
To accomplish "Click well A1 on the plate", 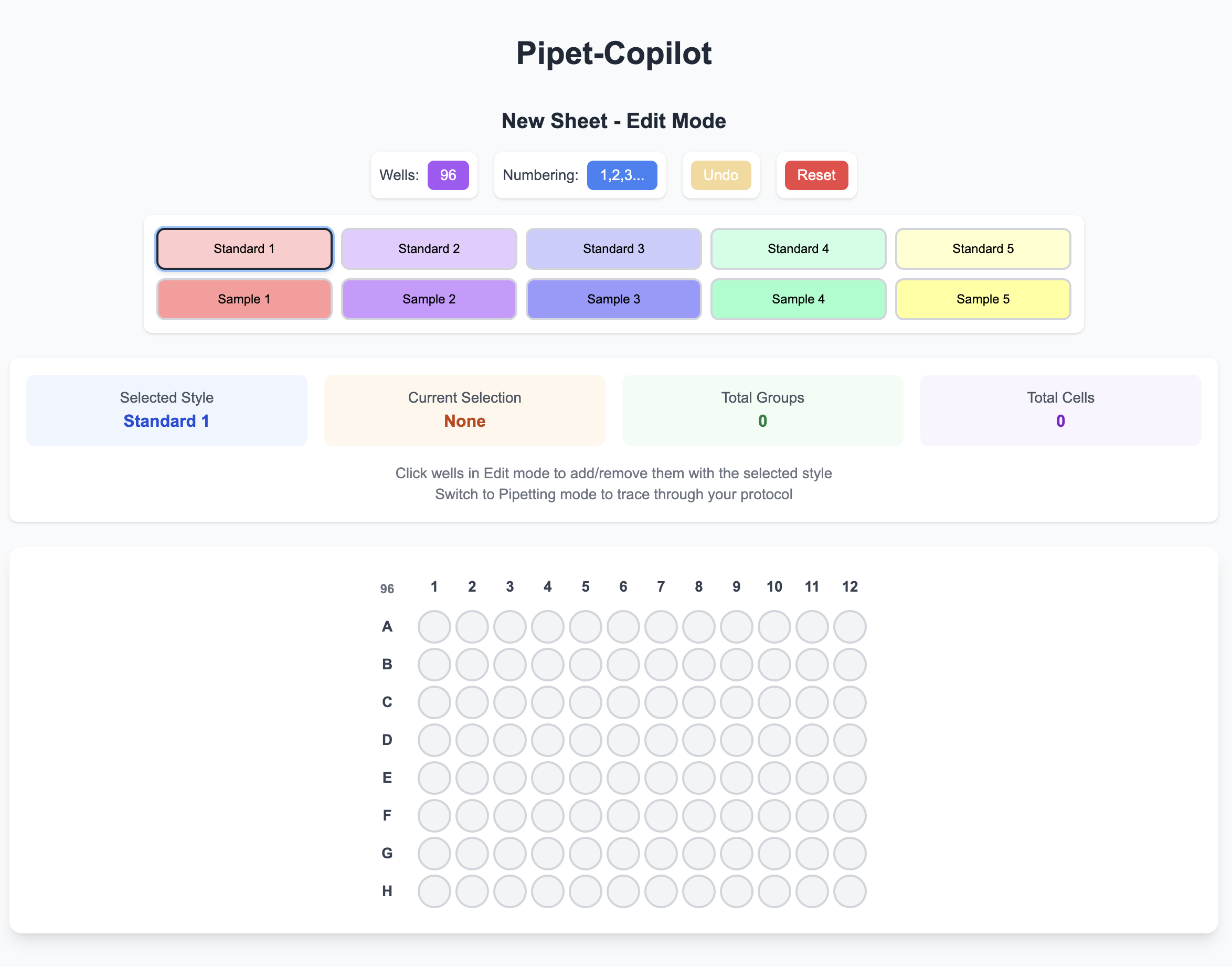I will click(x=434, y=627).
